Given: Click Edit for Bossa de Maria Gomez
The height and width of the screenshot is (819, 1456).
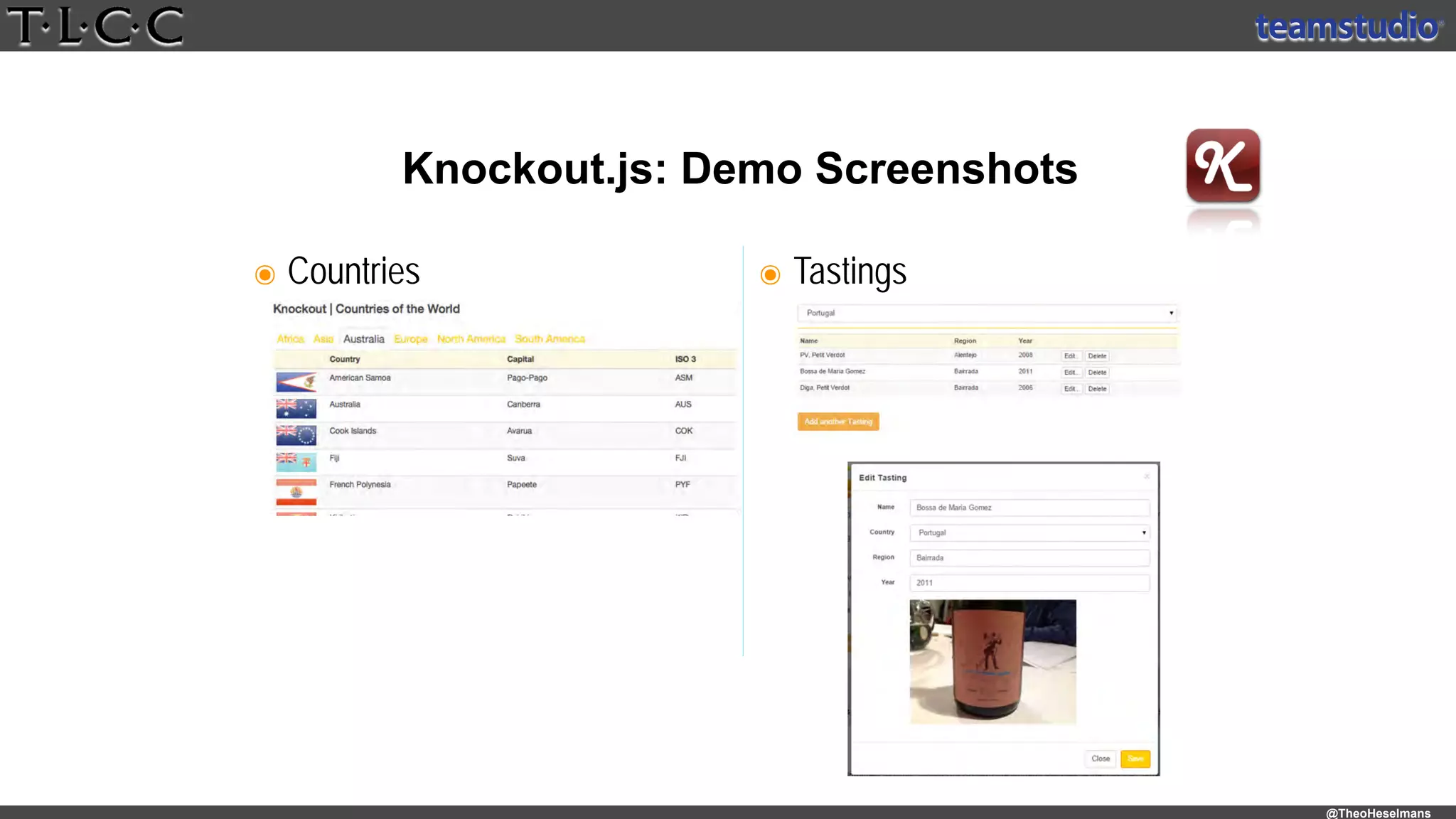Looking at the screenshot, I should [x=1071, y=373].
